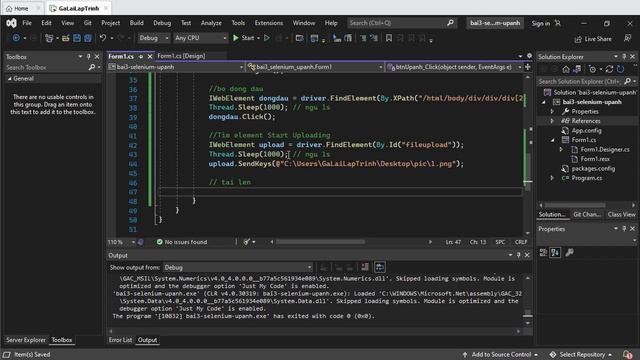Click the Search (Ctrl+Q) box
The height and width of the screenshot is (360, 640).
[401, 23]
